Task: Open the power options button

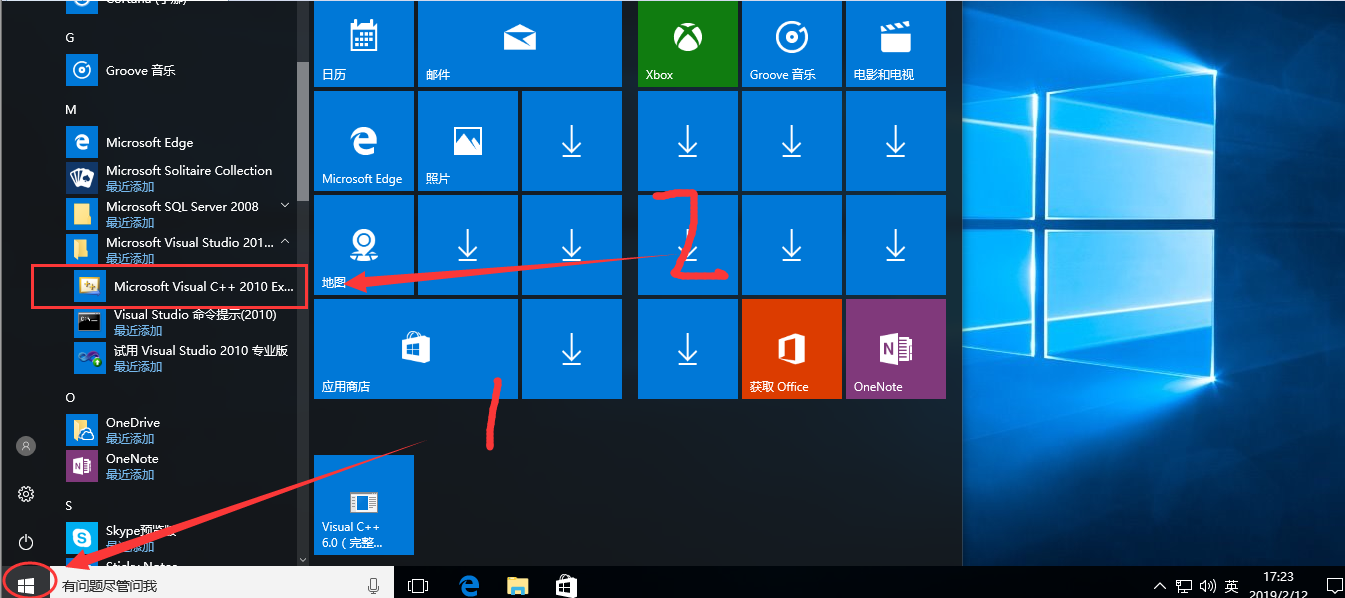Action: pyautogui.click(x=26, y=542)
